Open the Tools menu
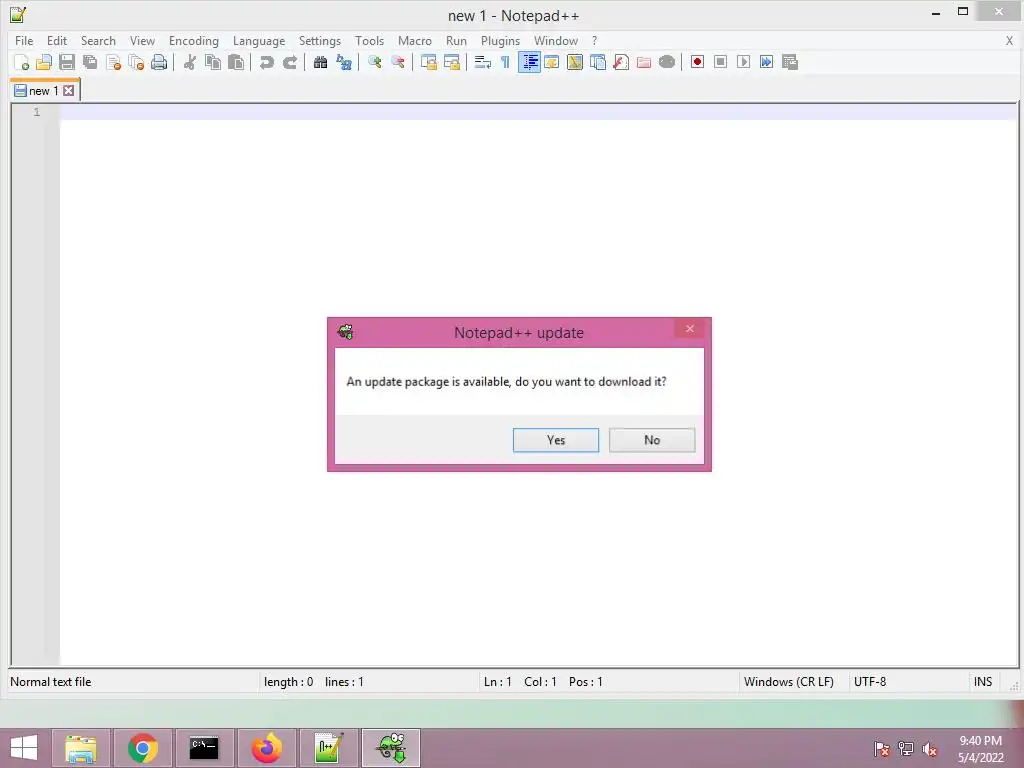The height and width of the screenshot is (768, 1024). (x=369, y=40)
